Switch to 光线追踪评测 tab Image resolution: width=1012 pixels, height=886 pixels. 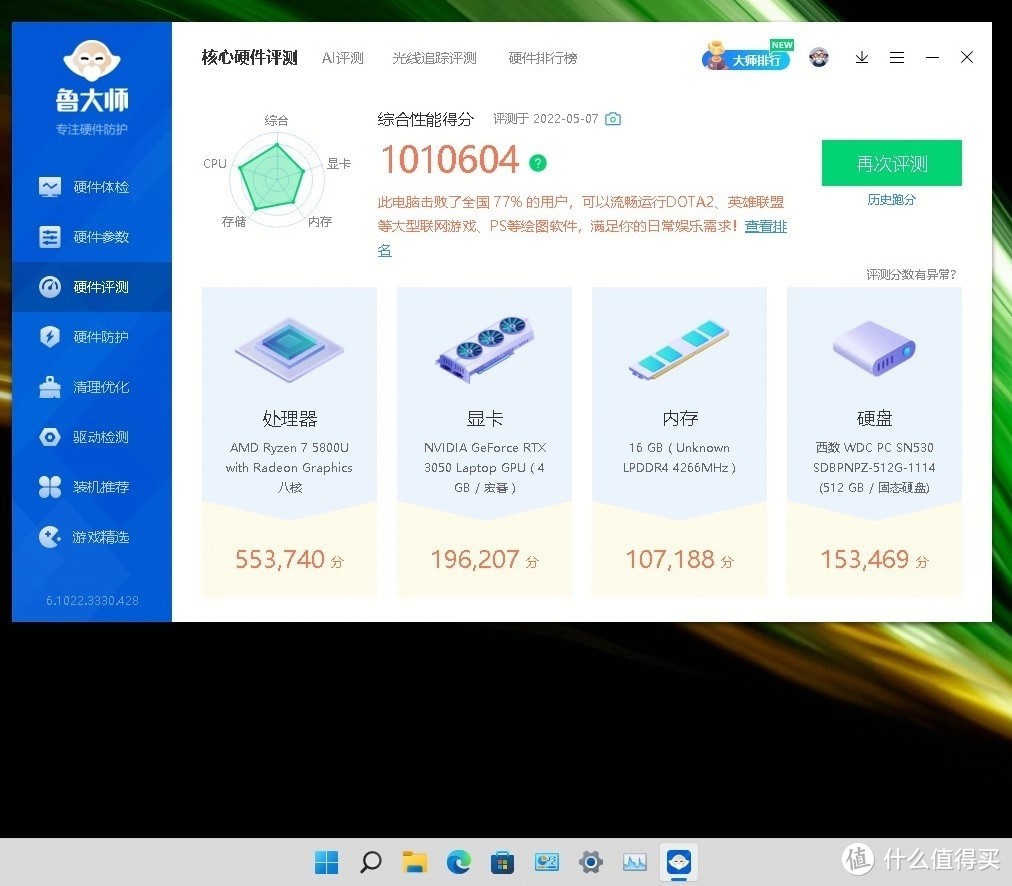tap(434, 58)
